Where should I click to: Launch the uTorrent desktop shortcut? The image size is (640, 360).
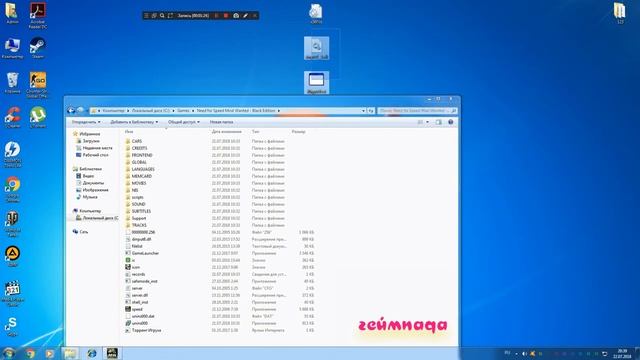tap(38, 118)
